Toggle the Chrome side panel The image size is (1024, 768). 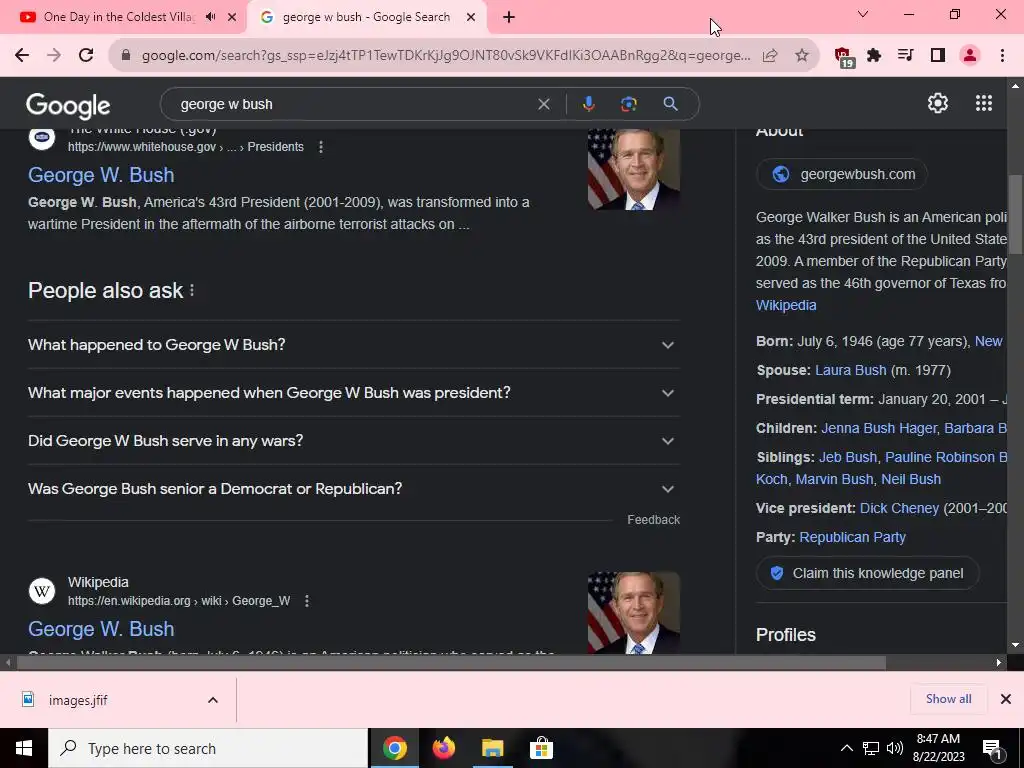pyautogui.click(x=938, y=56)
